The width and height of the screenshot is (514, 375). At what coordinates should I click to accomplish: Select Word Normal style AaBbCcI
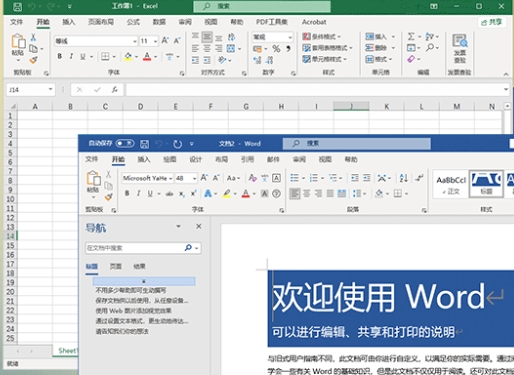pyautogui.click(x=451, y=184)
